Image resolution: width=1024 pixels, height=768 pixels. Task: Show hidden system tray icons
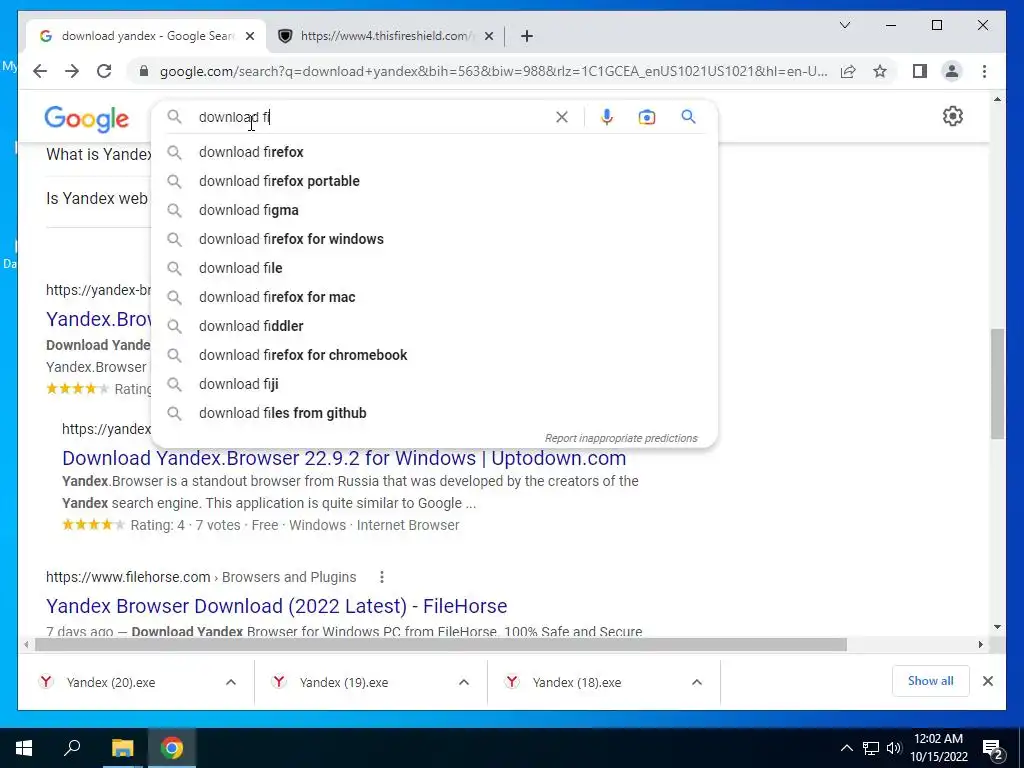[846, 748]
